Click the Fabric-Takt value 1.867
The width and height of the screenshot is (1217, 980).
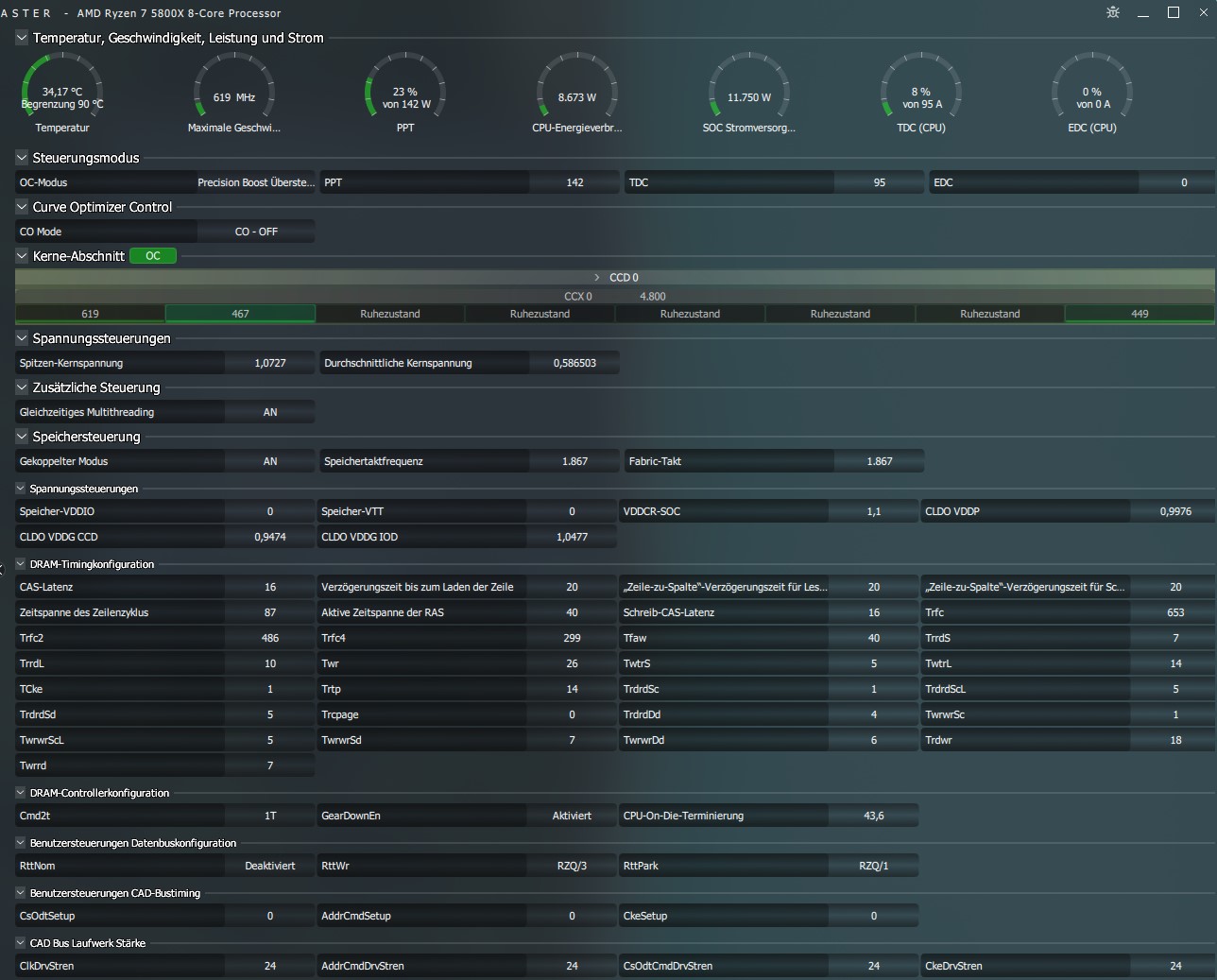click(880, 461)
